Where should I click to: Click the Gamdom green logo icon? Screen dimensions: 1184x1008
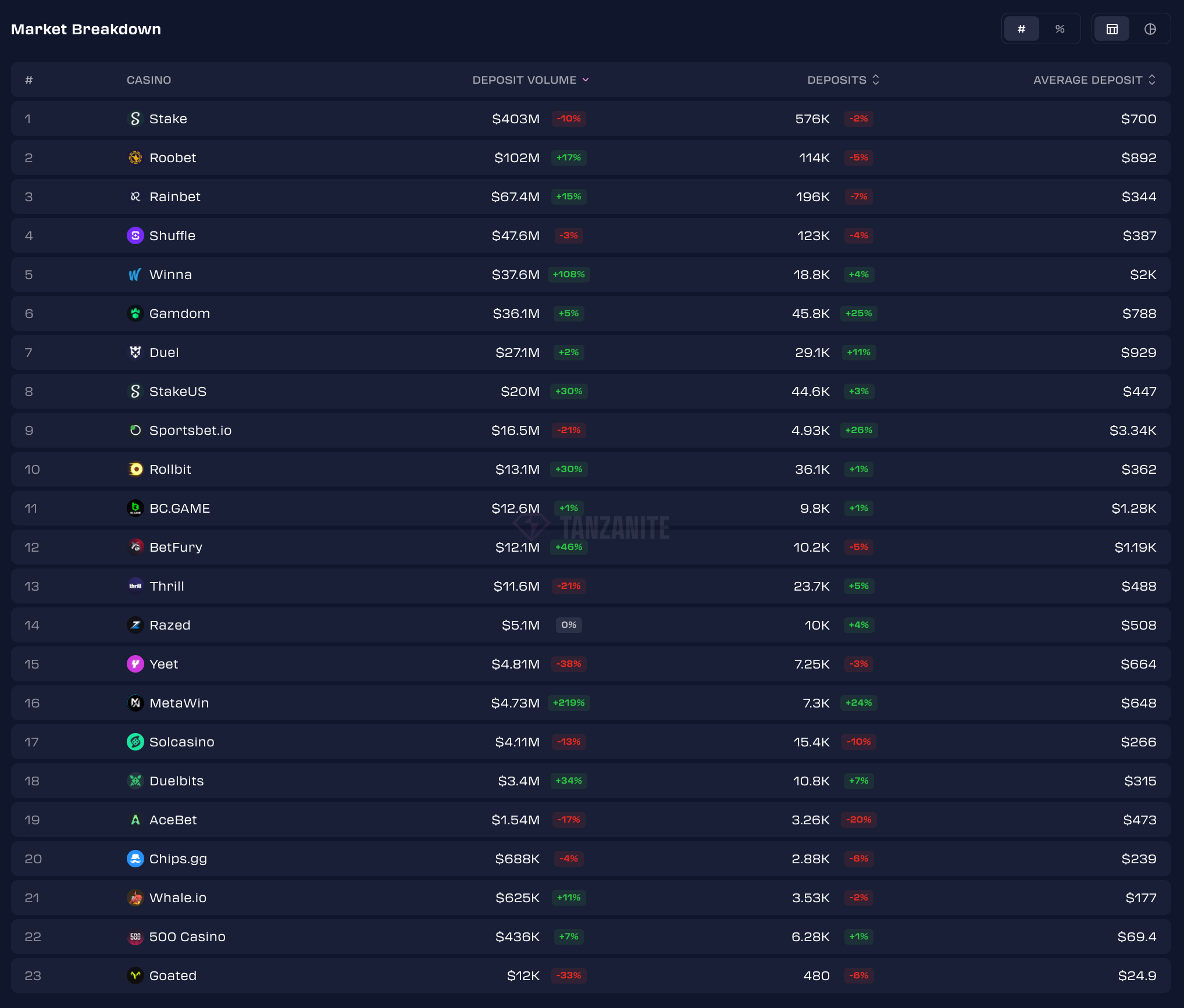(135, 313)
